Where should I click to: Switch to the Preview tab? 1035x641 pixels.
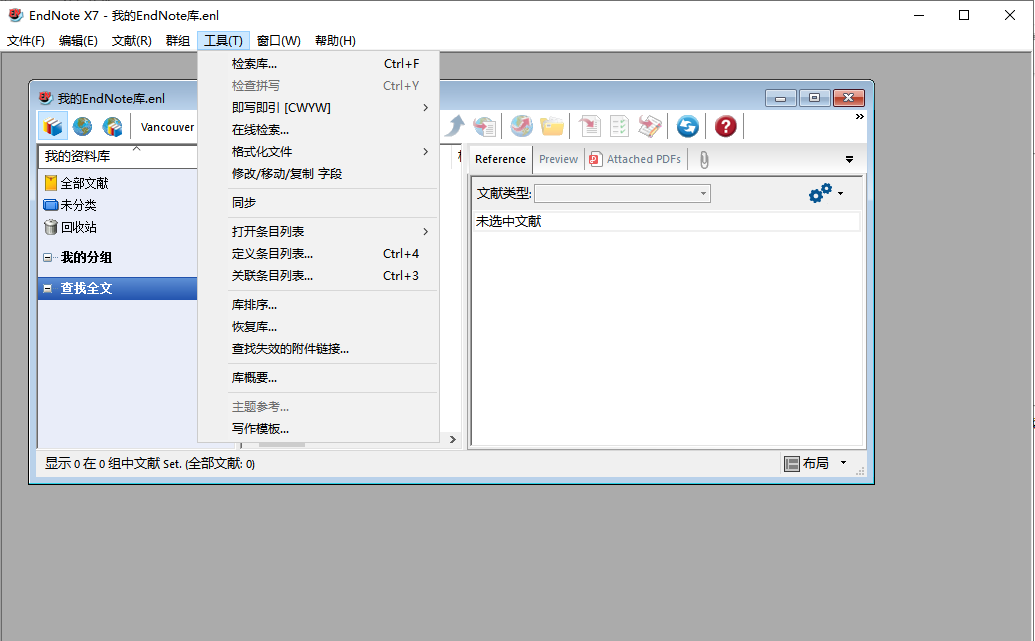(x=558, y=160)
